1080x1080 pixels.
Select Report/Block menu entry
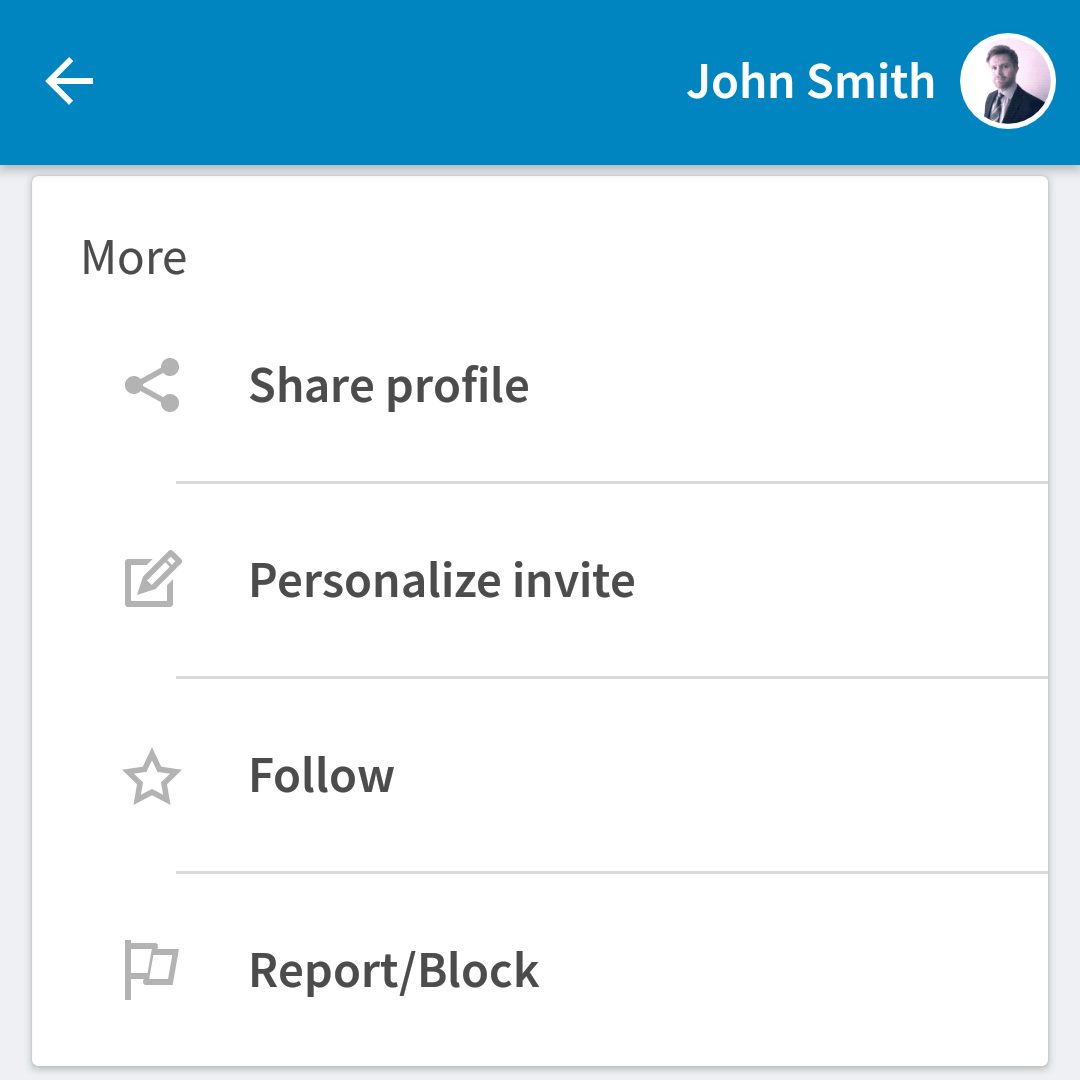click(x=540, y=970)
